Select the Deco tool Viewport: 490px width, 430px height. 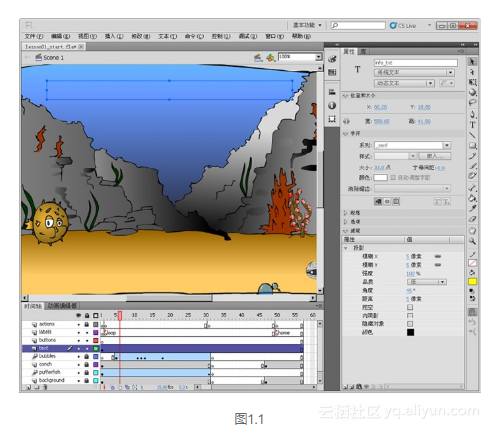pos(472,176)
